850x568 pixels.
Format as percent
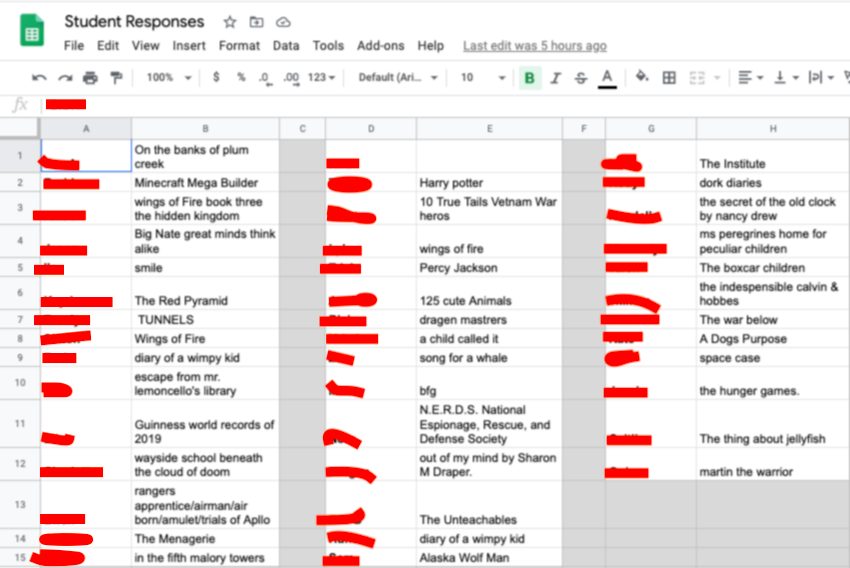(x=241, y=77)
